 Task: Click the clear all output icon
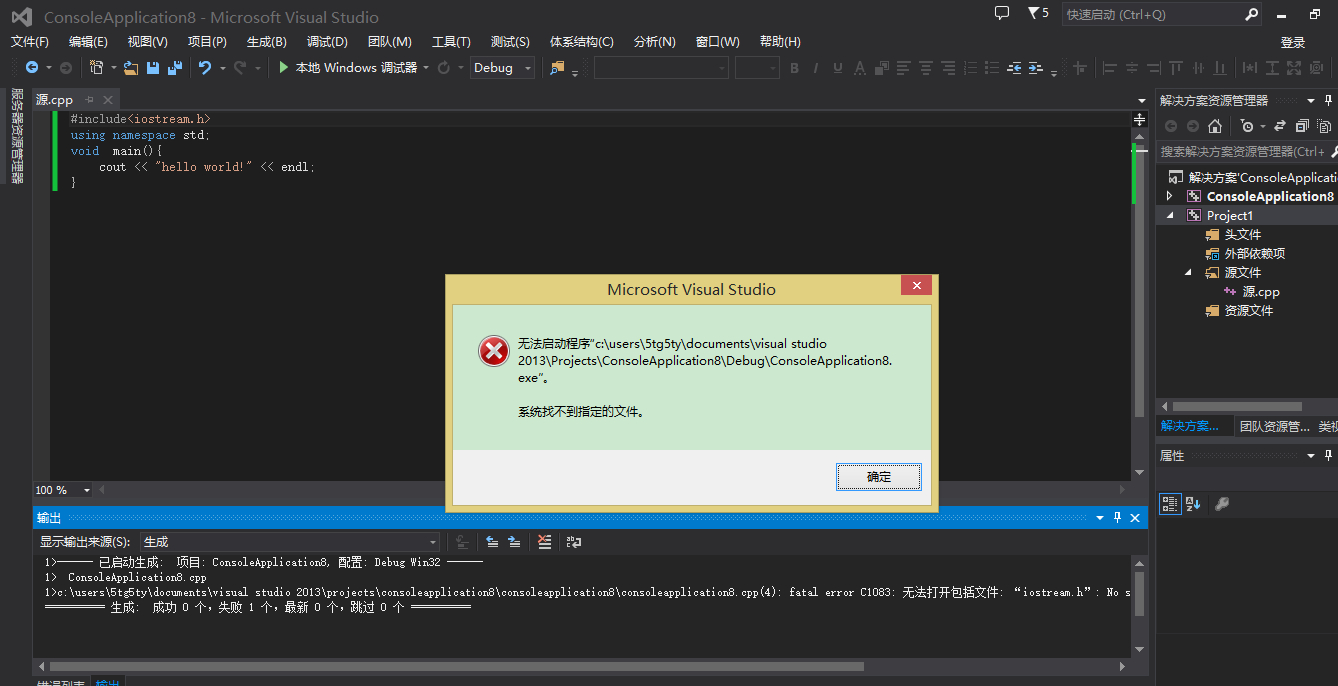(544, 542)
